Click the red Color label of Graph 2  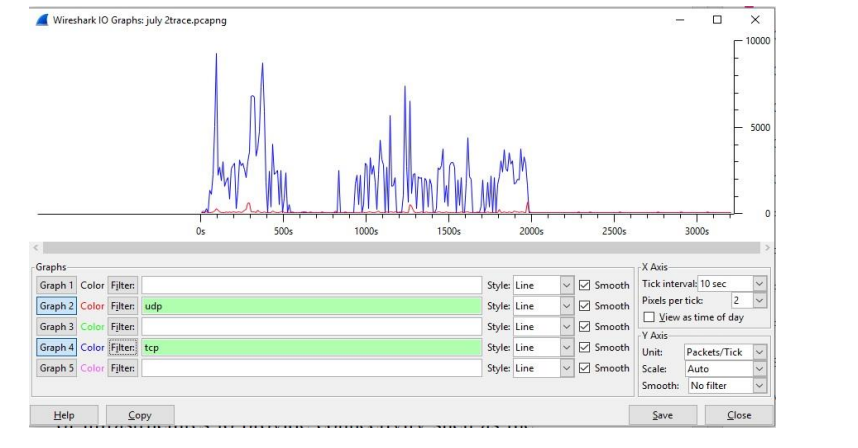click(92, 306)
